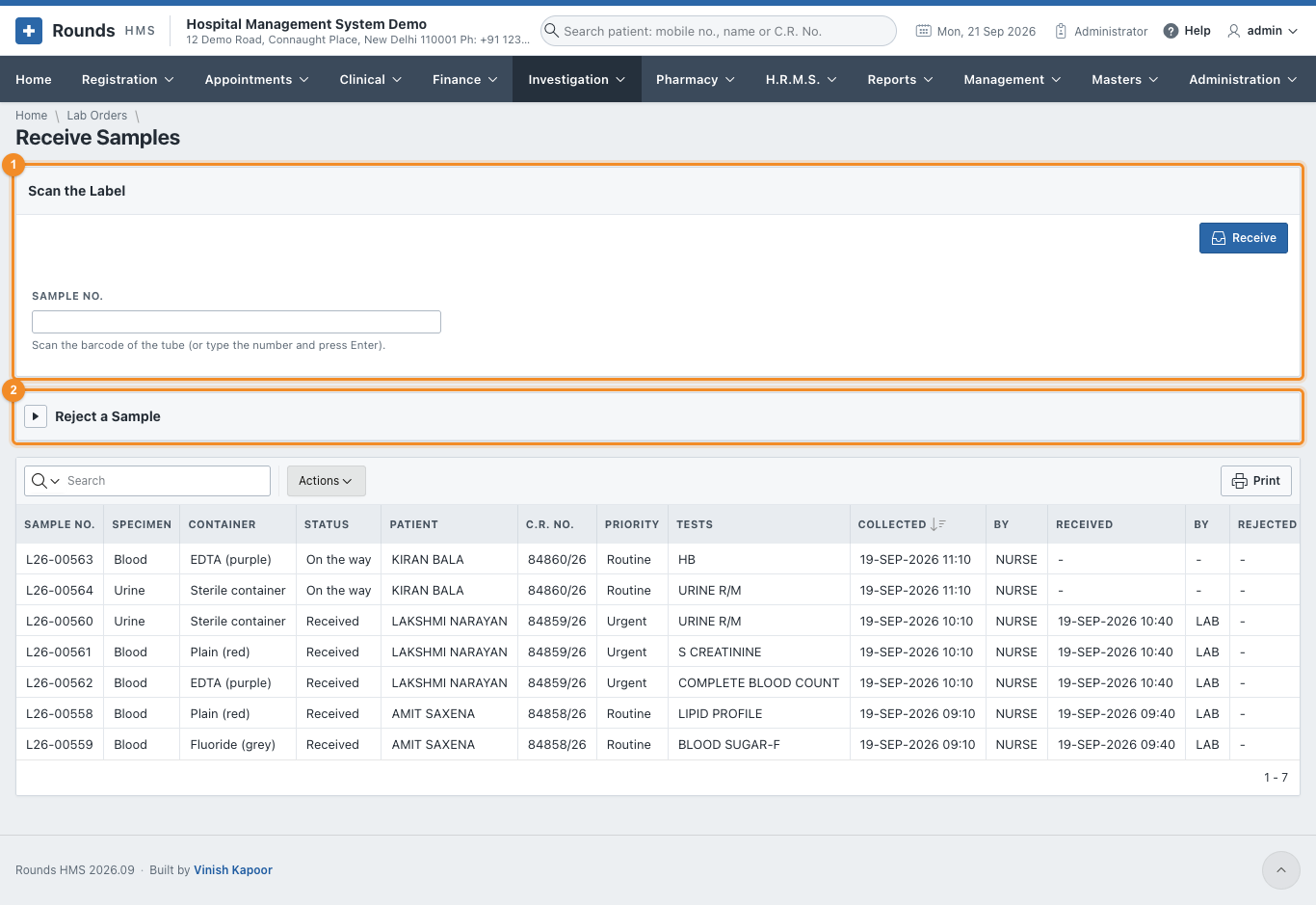Click the Receive button
The width and height of the screenshot is (1316, 905).
pos(1243,238)
